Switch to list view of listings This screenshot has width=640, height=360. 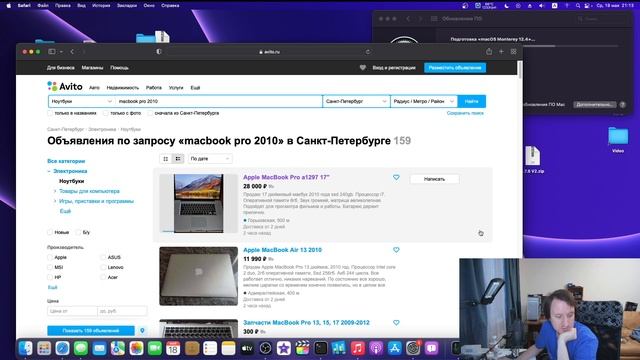pos(178,159)
